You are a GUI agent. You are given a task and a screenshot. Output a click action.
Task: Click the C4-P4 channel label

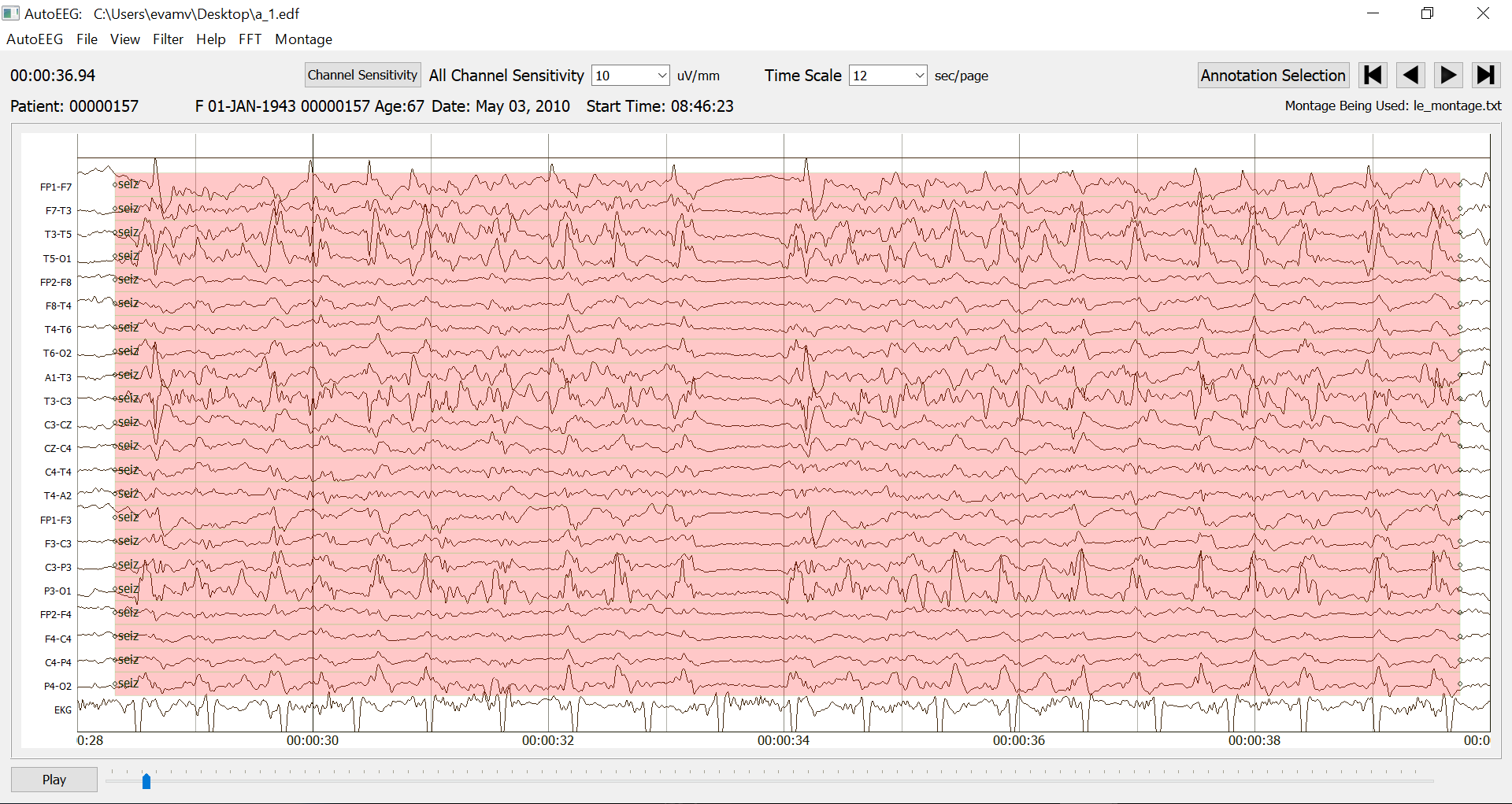[58, 663]
